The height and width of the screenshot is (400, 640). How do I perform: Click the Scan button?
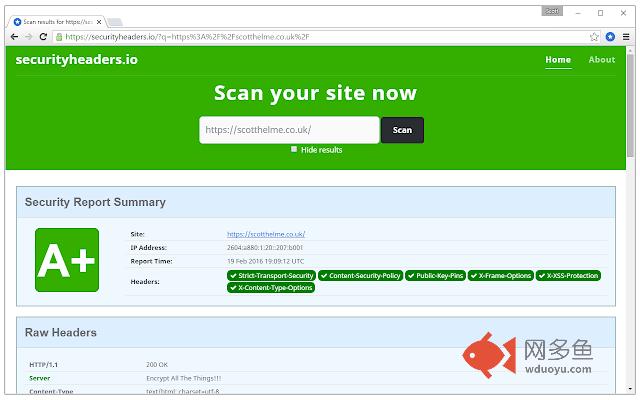pos(402,130)
